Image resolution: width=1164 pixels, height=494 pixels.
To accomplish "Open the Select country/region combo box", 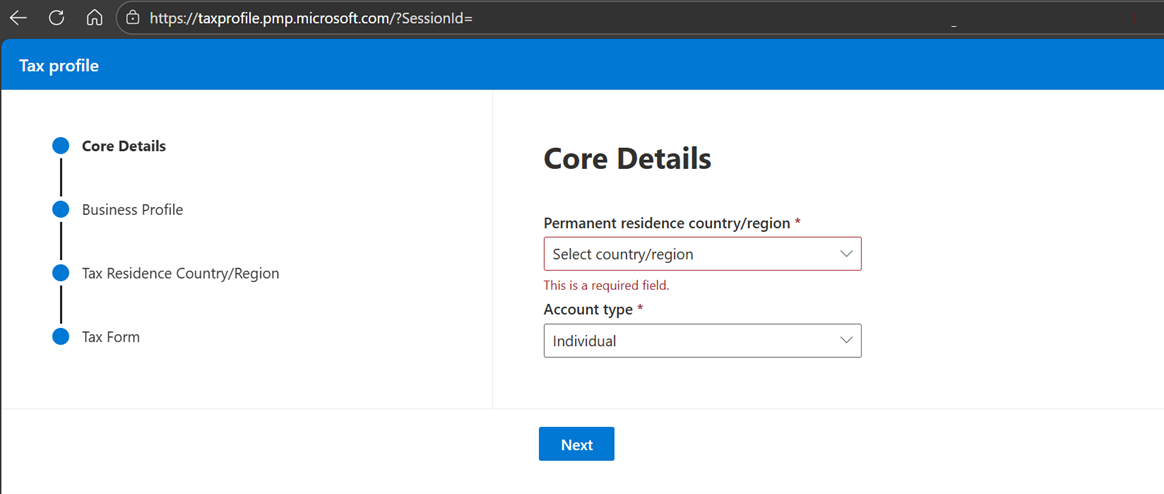I will [x=690, y=254].
